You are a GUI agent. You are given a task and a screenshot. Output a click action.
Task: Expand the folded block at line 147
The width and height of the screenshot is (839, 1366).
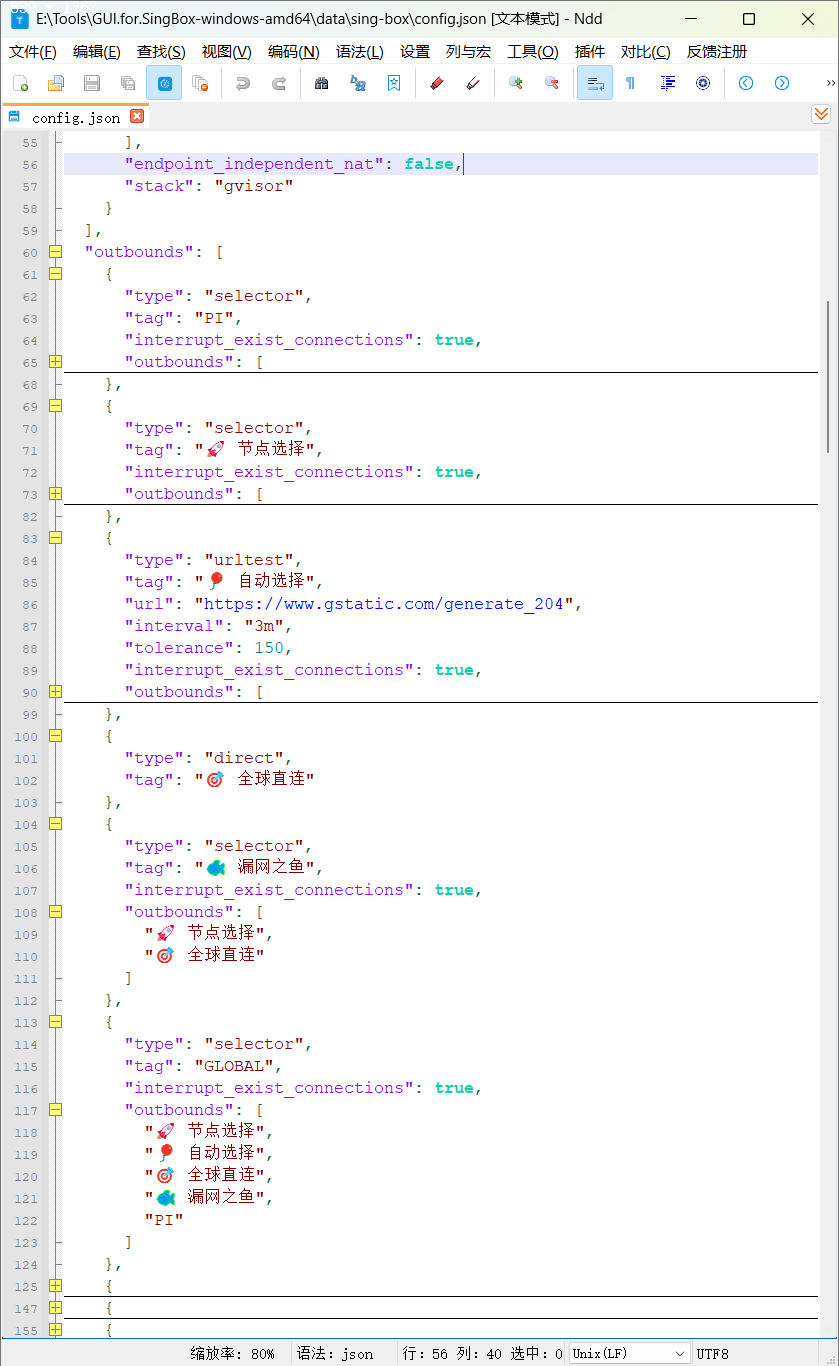tap(55, 1308)
